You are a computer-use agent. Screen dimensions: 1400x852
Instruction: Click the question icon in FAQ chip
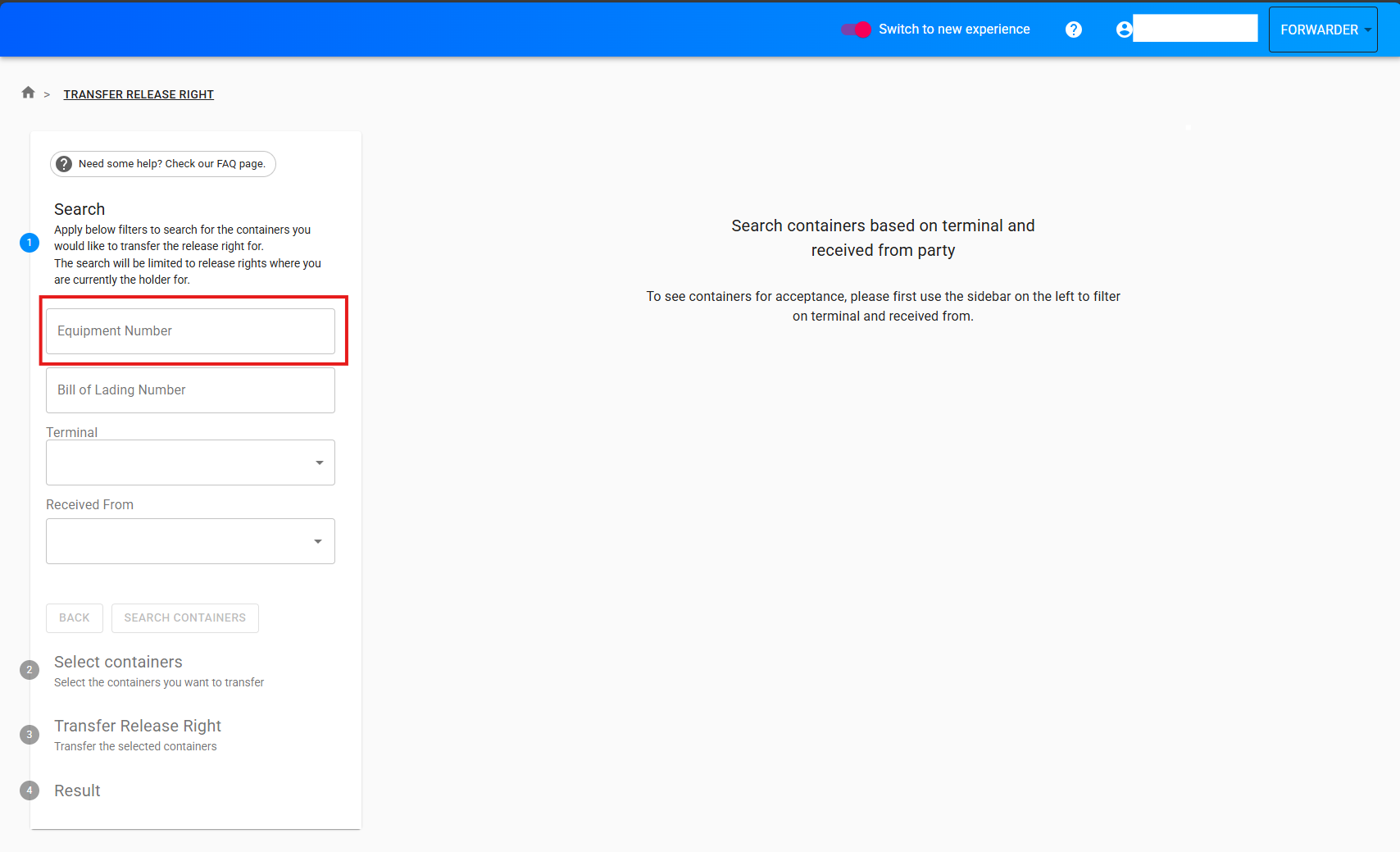[x=64, y=164]
